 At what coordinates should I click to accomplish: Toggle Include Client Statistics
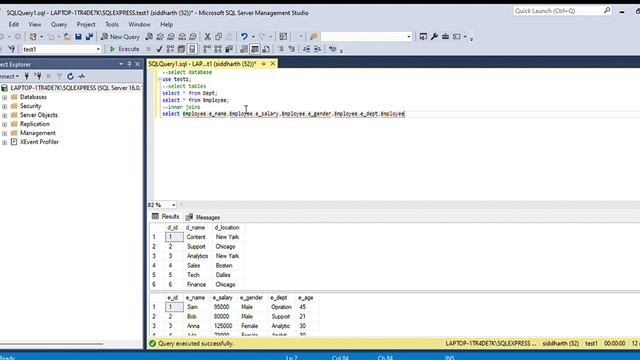tap(229, 49)
